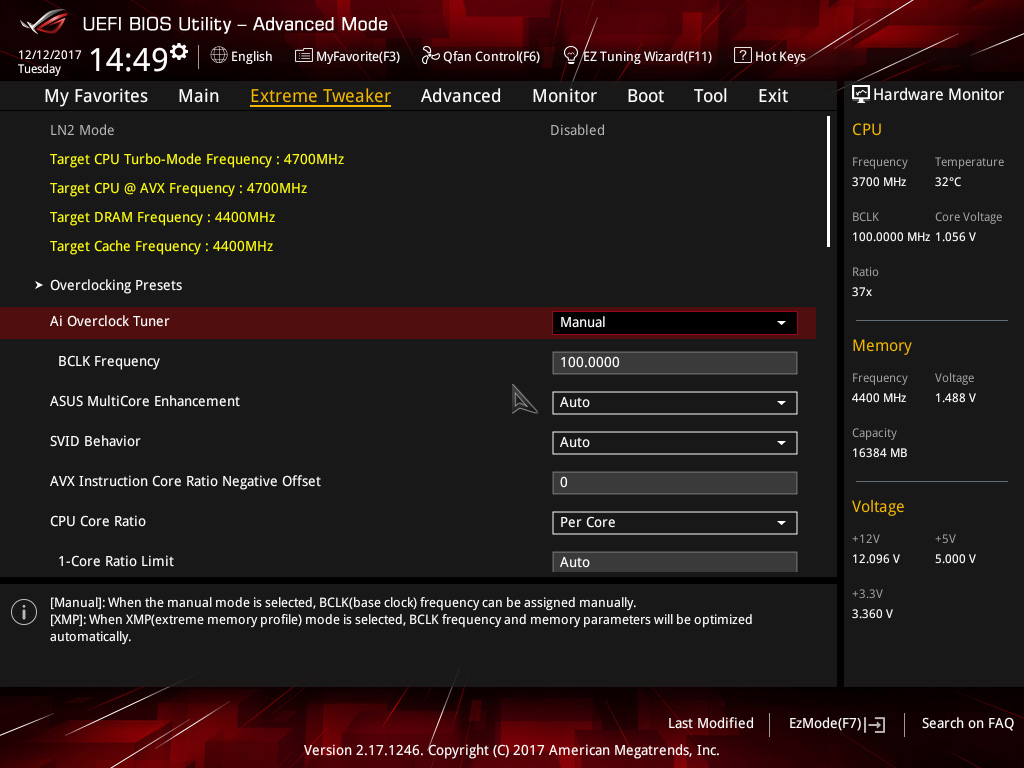Click the ROG logo icon

tap(43, 23)
